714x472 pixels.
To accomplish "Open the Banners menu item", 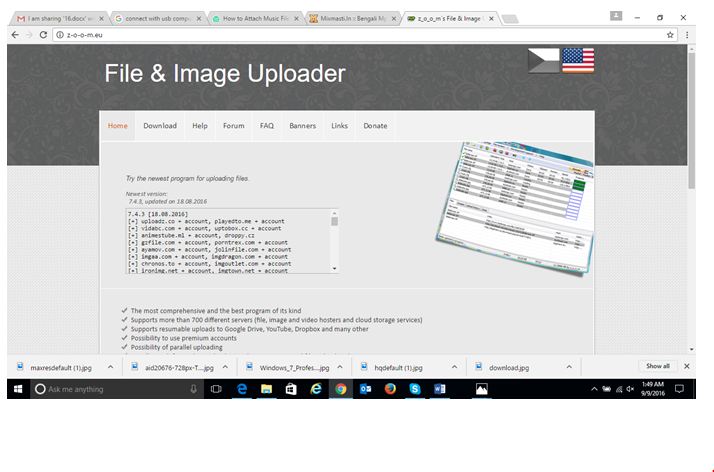I will point(302,126).
